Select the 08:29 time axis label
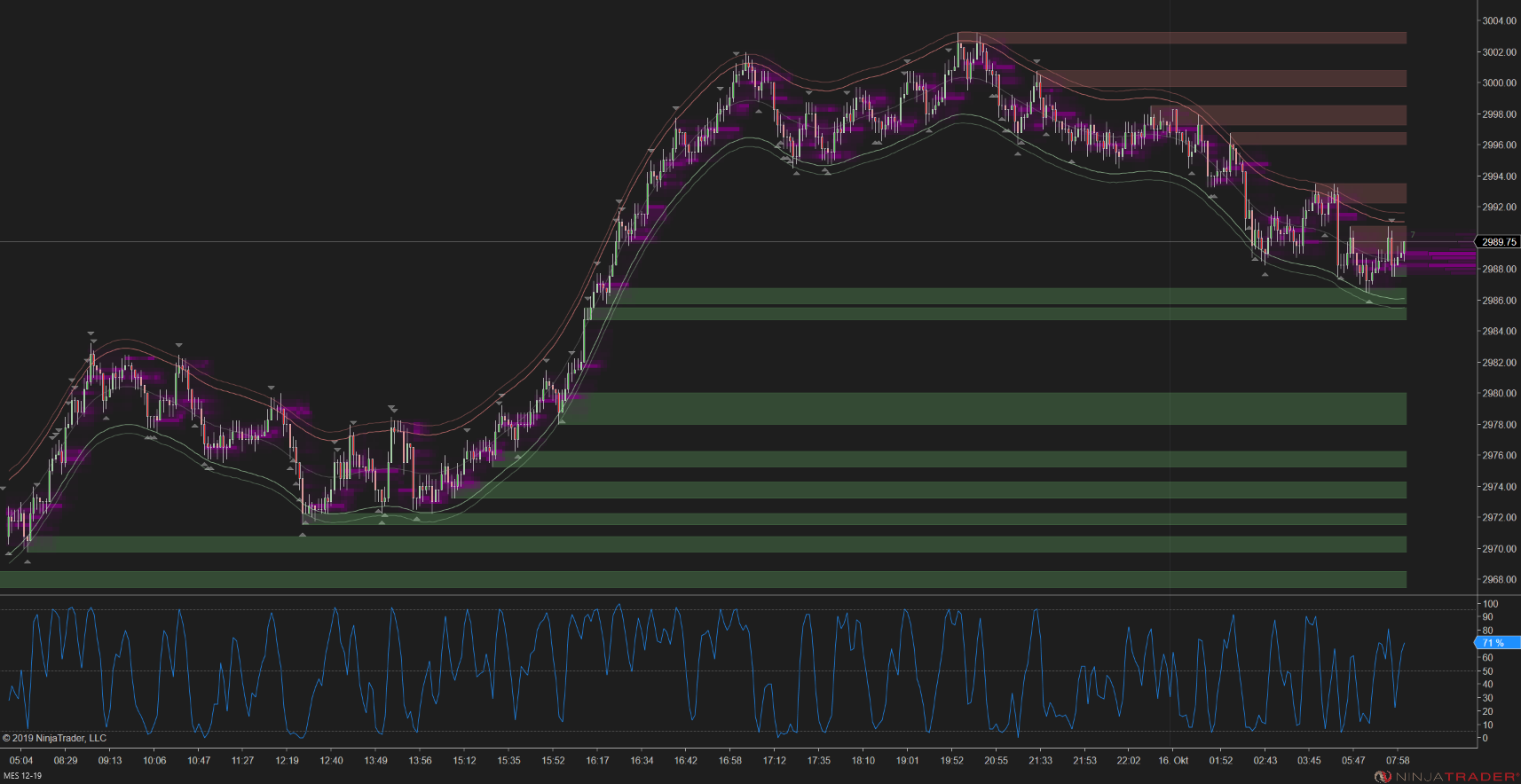 coord(66,760)
